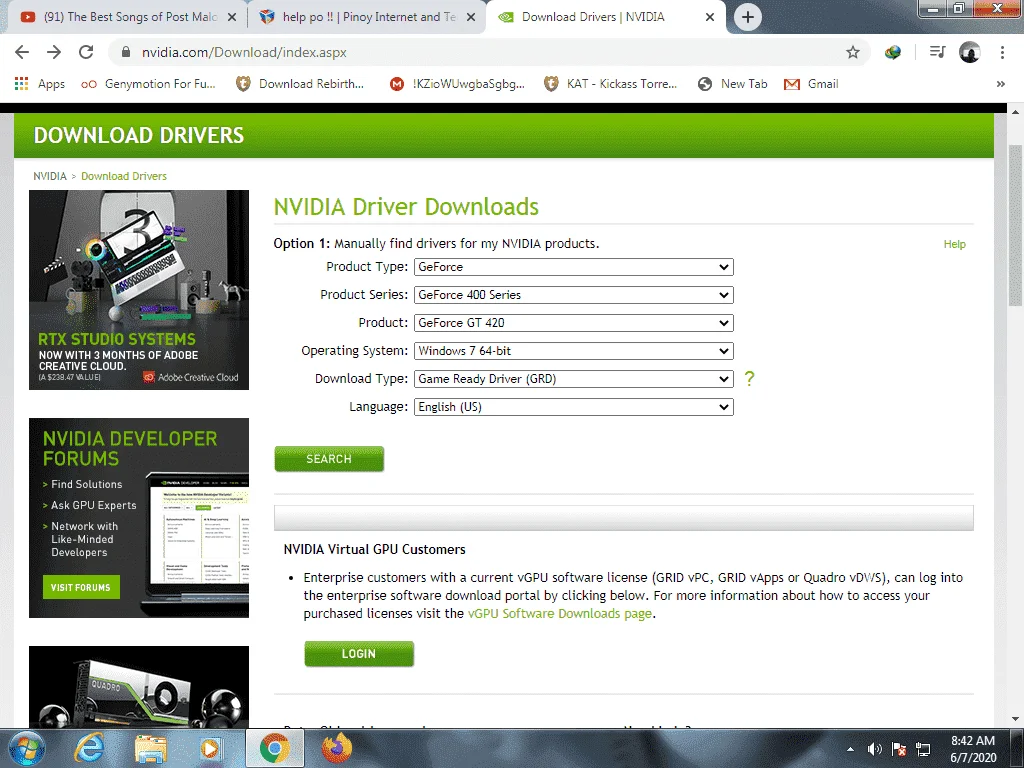Open Windows Media Player from the taskbar
Screen dimensions: 1024x768
(209, 748)
